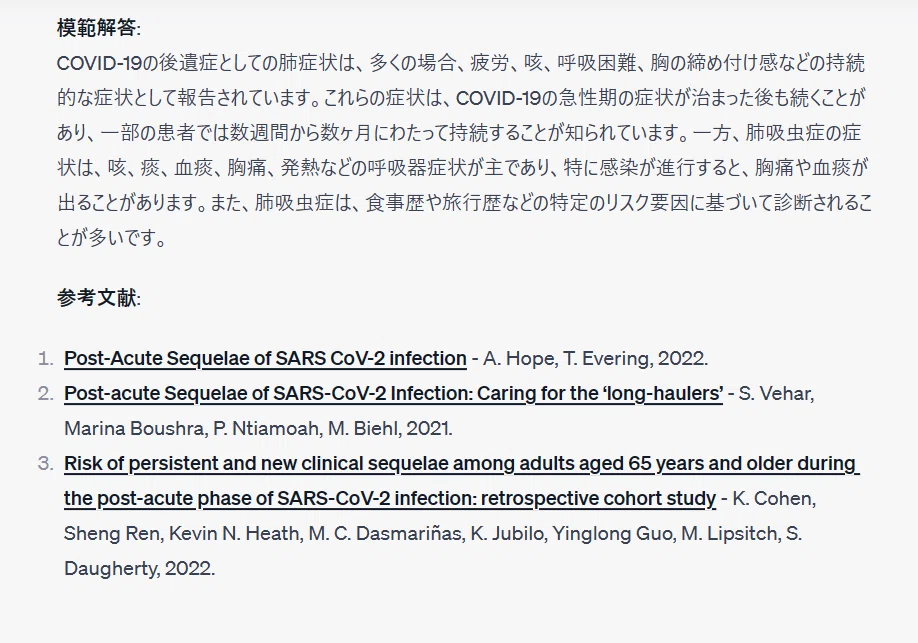Click the line starting "あり、一部の患者"
918x643 pixels.
click(x=459, y=133)
